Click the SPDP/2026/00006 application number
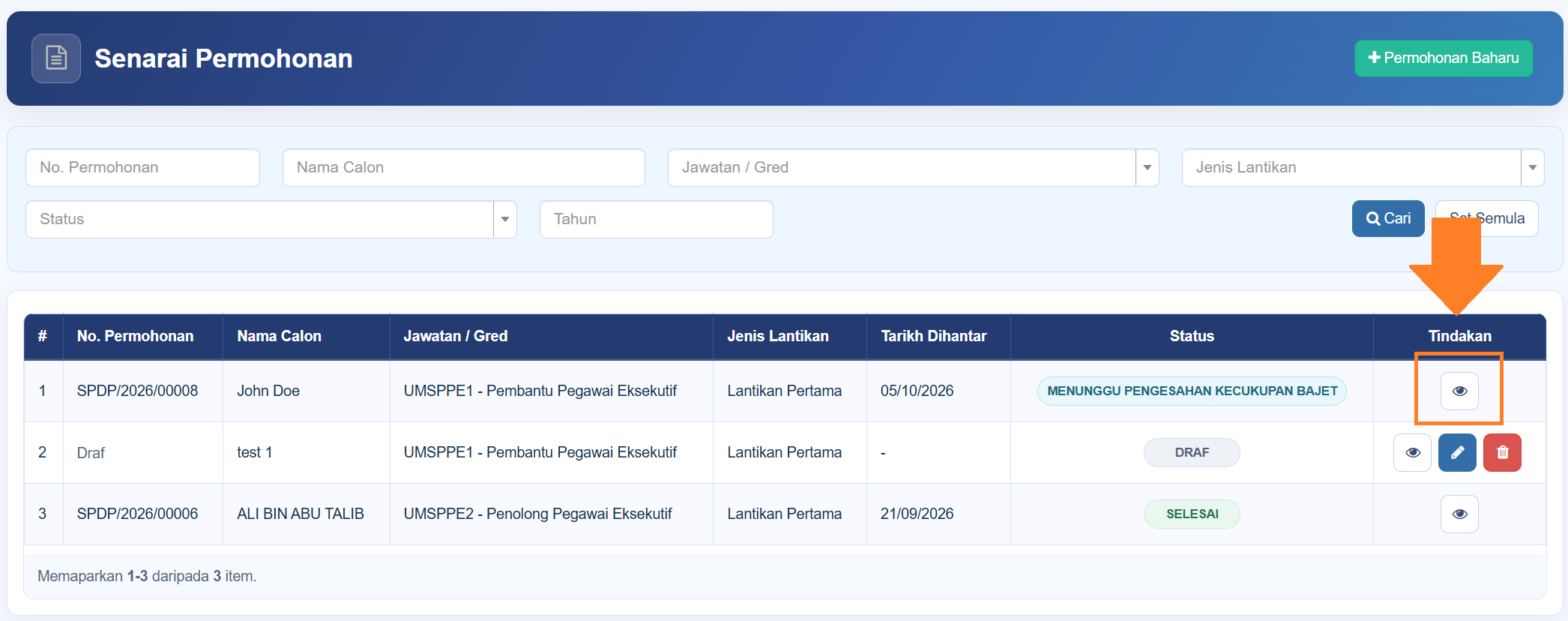 137,514
